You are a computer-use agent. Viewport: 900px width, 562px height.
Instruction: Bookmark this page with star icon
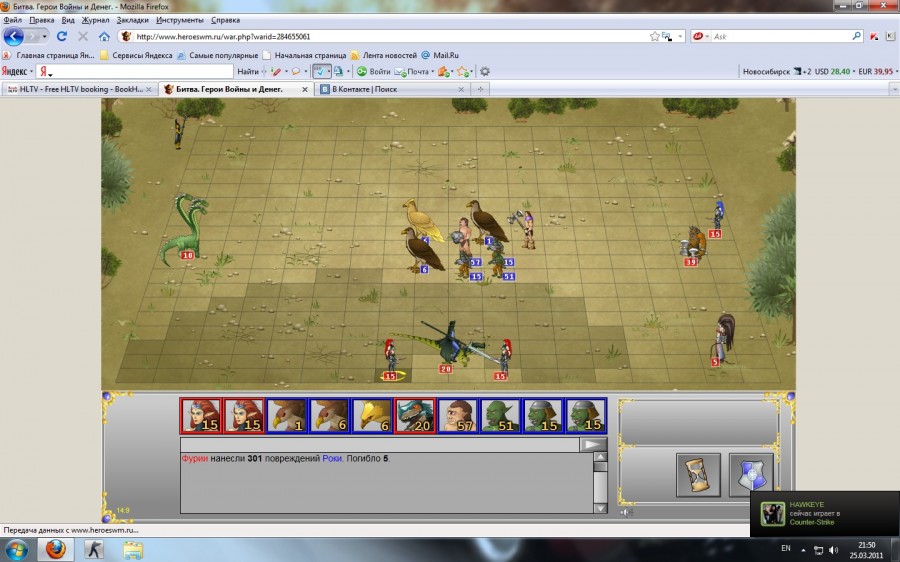coord(654,36)
